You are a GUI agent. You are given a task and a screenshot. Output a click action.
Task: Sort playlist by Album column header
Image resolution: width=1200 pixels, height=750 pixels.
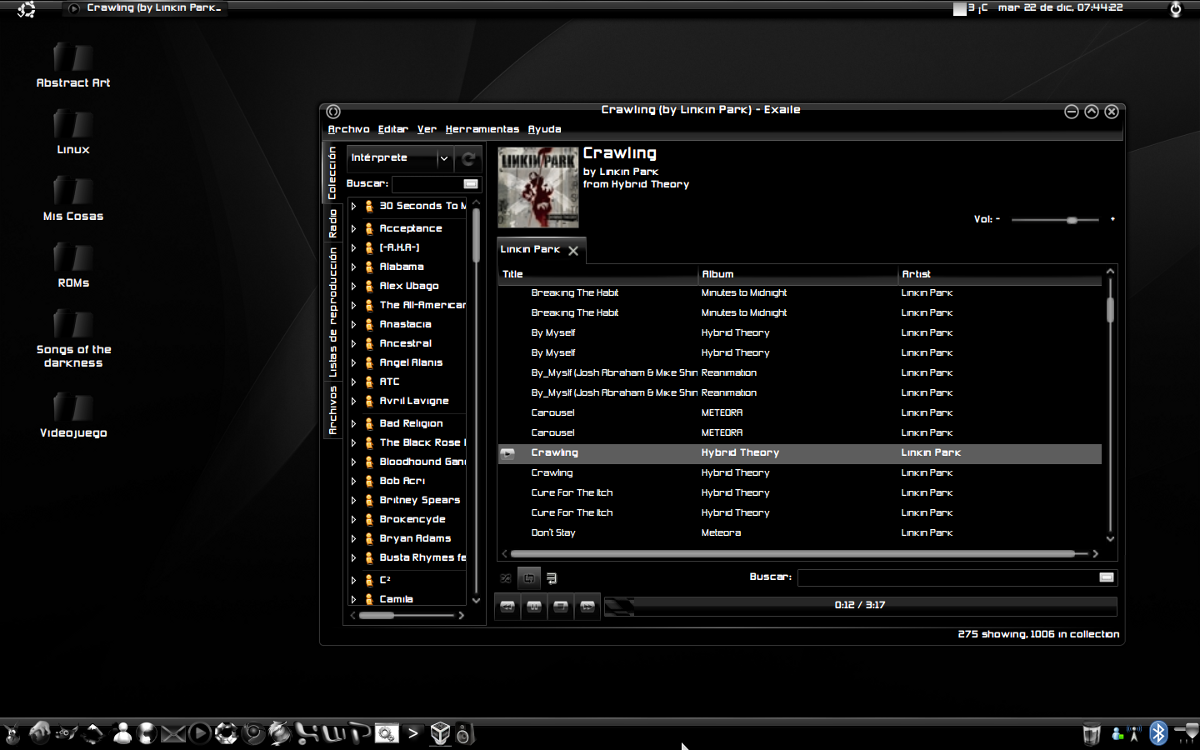coord(798,274)
